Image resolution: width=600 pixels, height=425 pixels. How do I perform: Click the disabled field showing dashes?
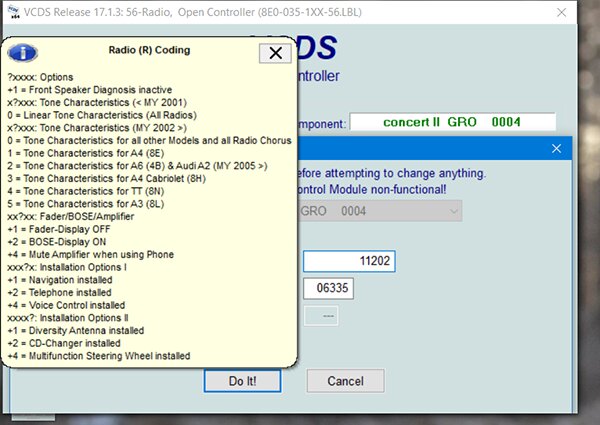click(321, 316)
